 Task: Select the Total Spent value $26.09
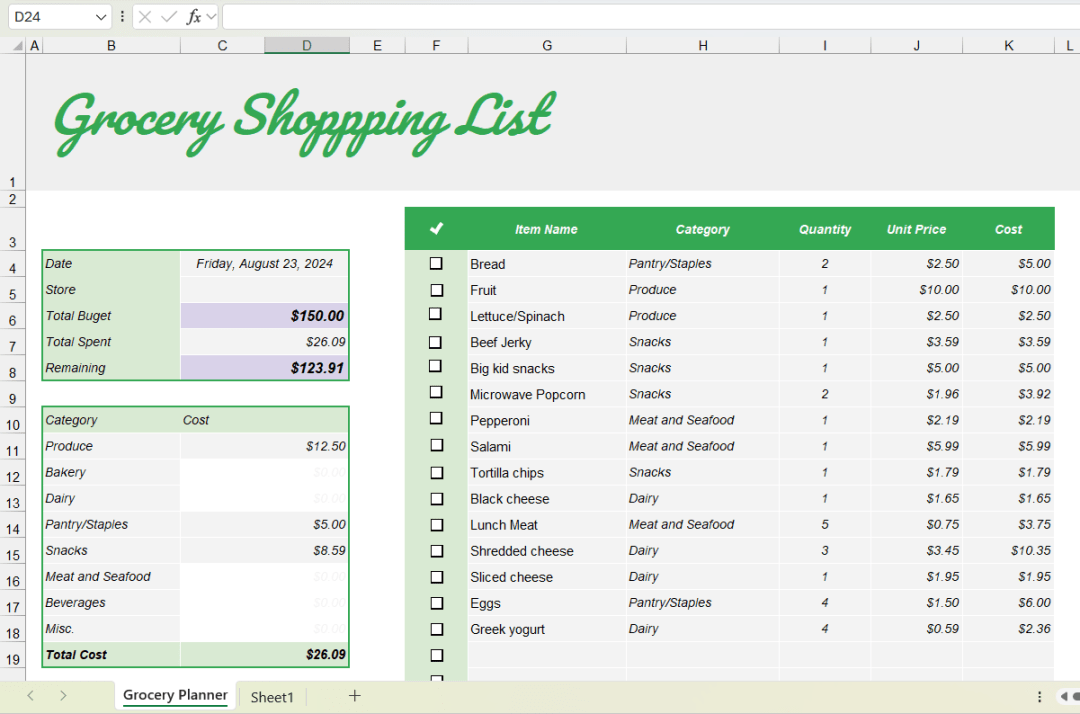click(264, 342)
